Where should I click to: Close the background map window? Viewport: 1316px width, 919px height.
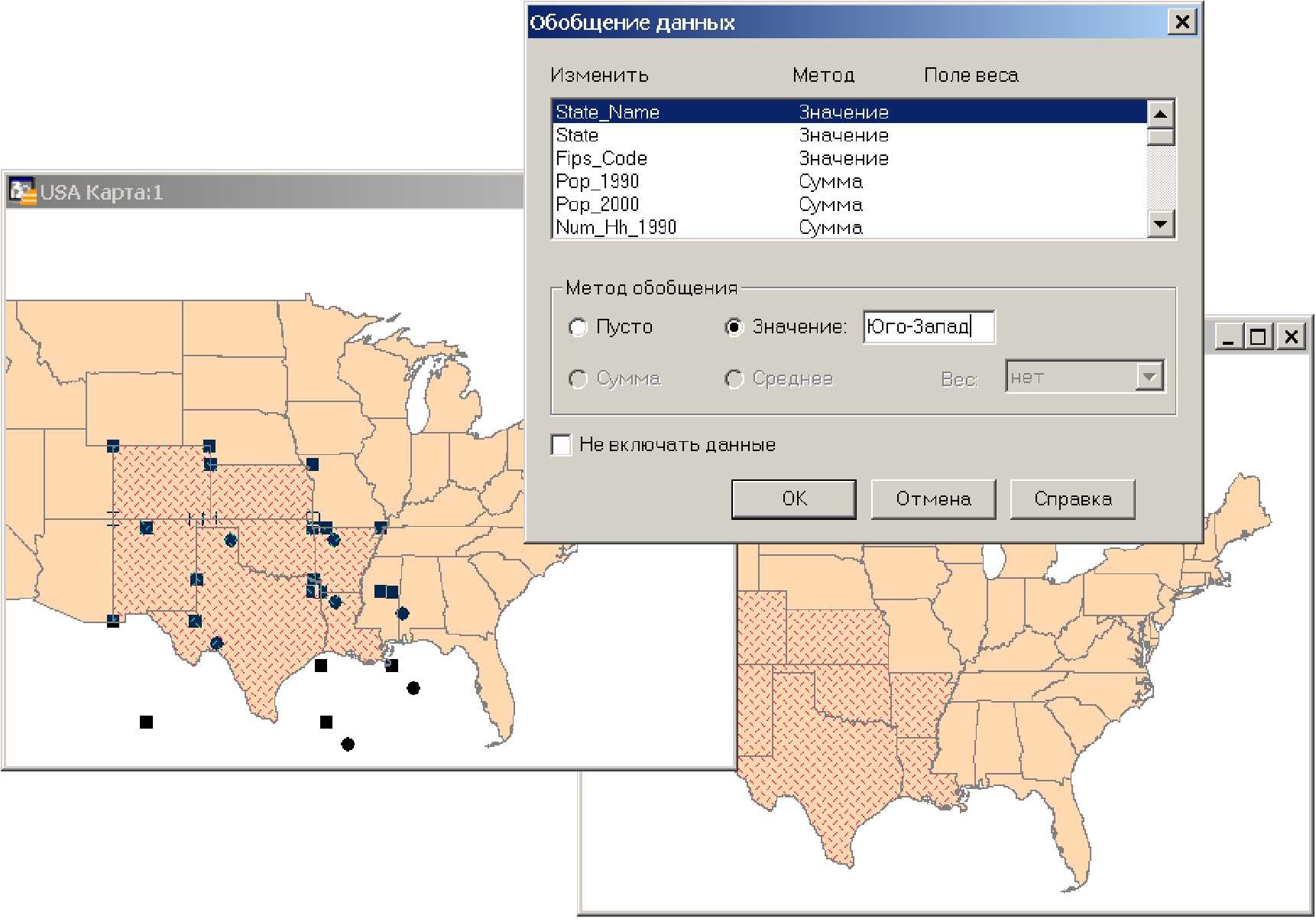point(1291,336)
